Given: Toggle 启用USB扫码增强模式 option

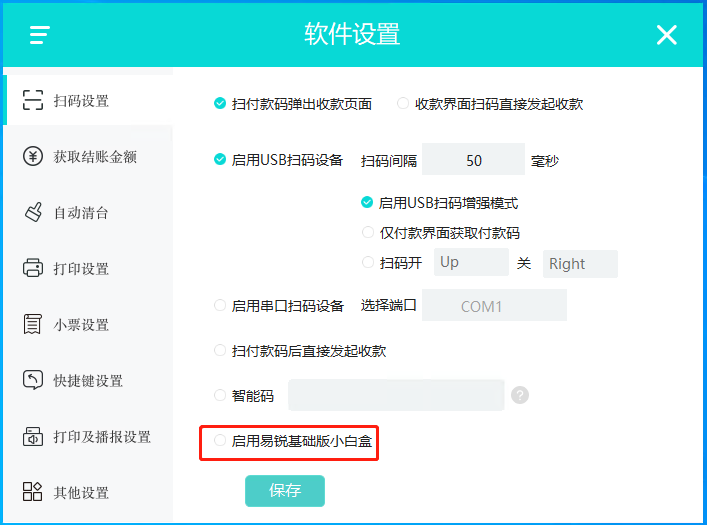Looking at the screenshot, I should coord(367,202).
